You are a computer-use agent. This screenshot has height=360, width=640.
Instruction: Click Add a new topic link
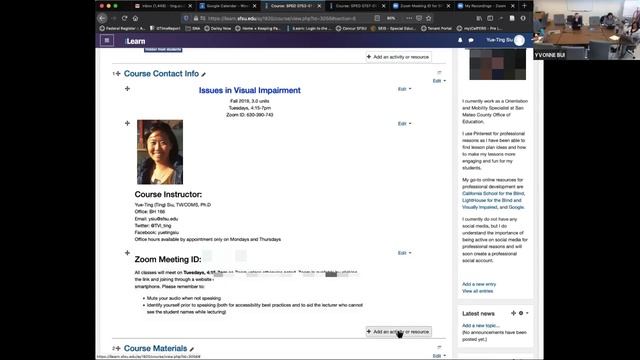pyautogui.click(x=480, y=326)
